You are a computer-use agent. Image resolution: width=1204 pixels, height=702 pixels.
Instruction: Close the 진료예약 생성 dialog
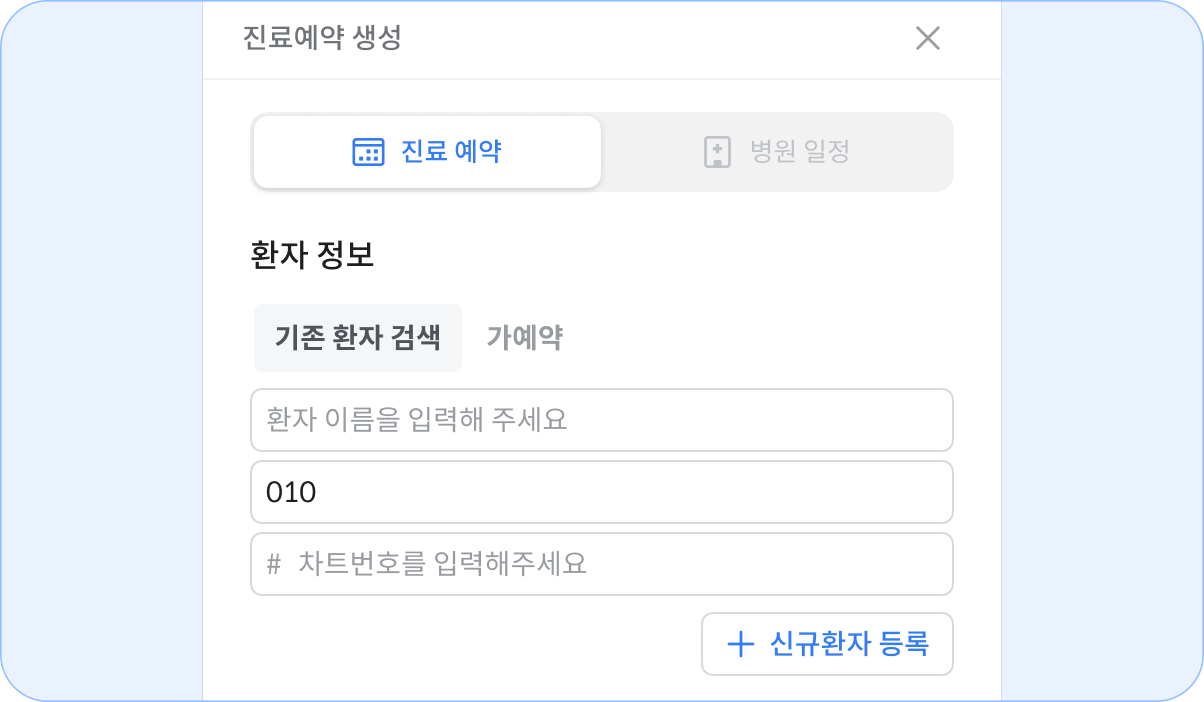click(928, 39)
